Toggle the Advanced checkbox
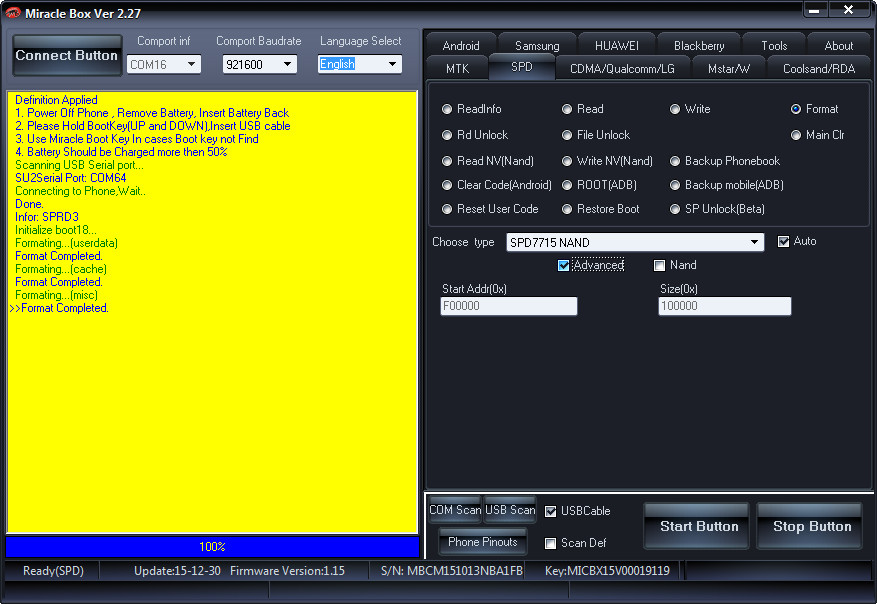This screenshot has width=877, height=604. 564,265
